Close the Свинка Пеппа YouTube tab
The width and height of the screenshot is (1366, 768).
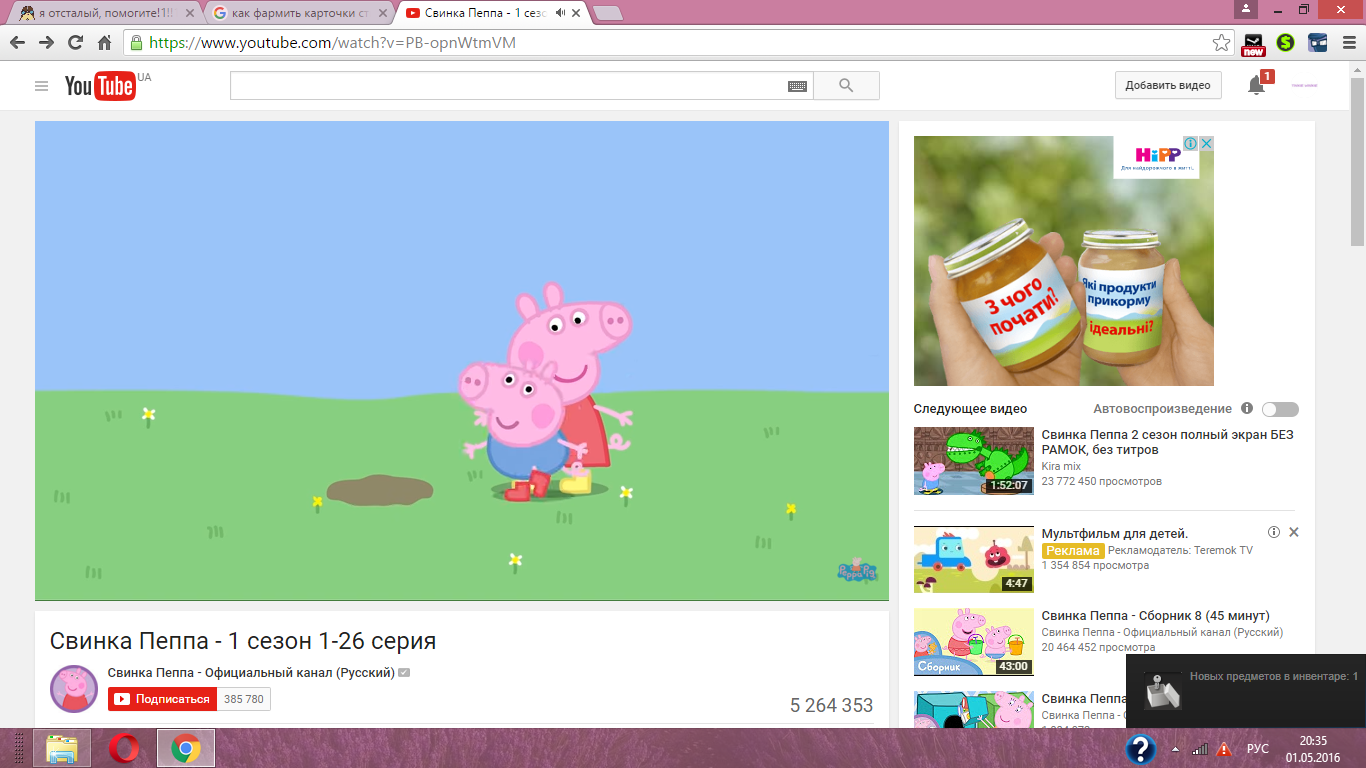[x=575, y=13]
